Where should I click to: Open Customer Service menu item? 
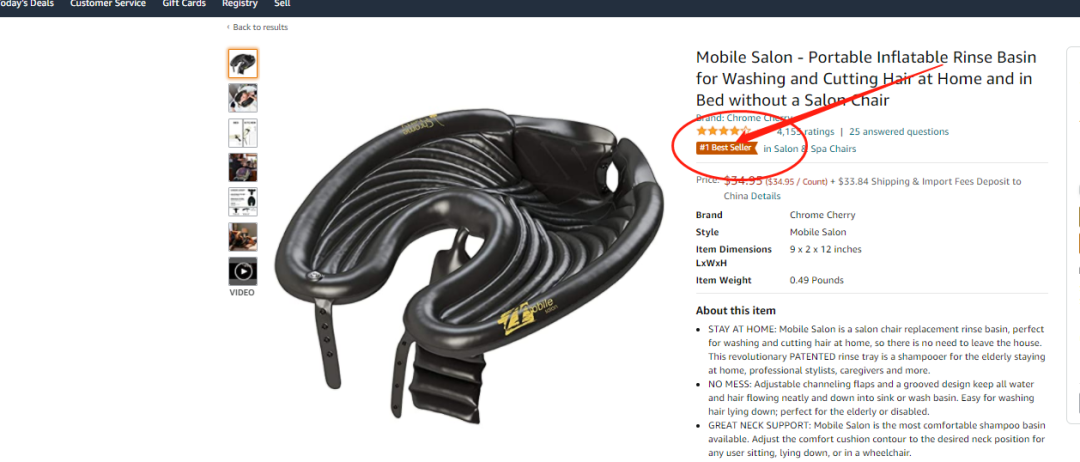tap(108, 3)
